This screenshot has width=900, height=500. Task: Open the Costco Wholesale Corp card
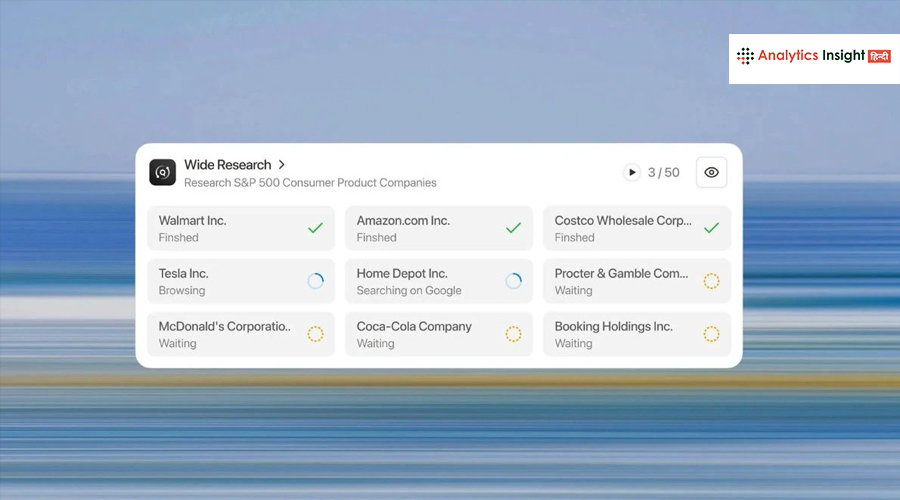tap(637, 228)
